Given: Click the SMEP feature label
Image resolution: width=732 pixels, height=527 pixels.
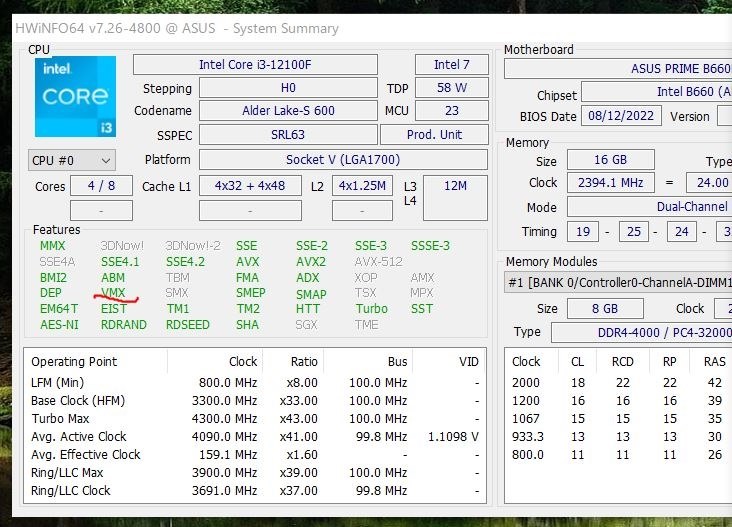Looking at the screenshot, I should tap(251, 293).
